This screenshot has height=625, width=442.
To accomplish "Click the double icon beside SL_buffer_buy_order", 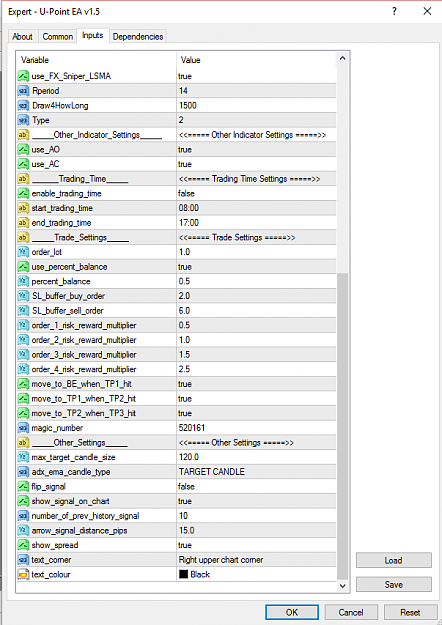I will (x=24, y=296).
